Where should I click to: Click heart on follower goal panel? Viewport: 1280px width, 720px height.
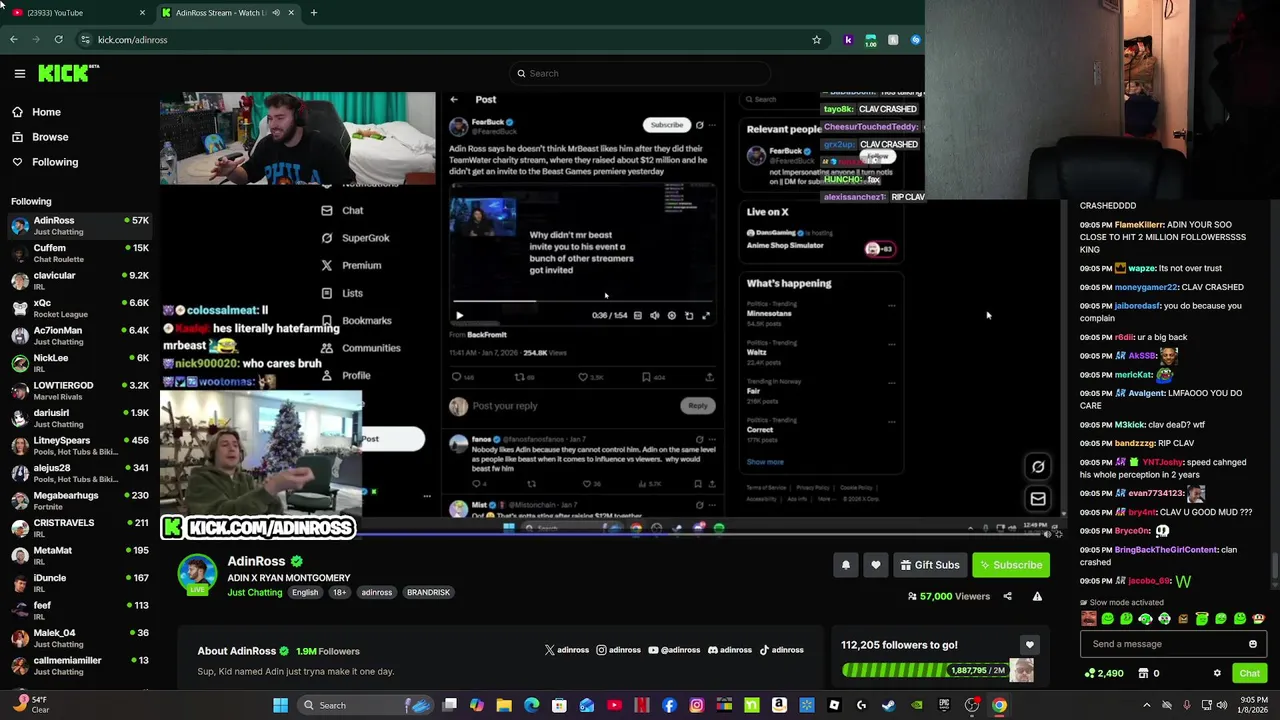click(x=1029, y=645)
